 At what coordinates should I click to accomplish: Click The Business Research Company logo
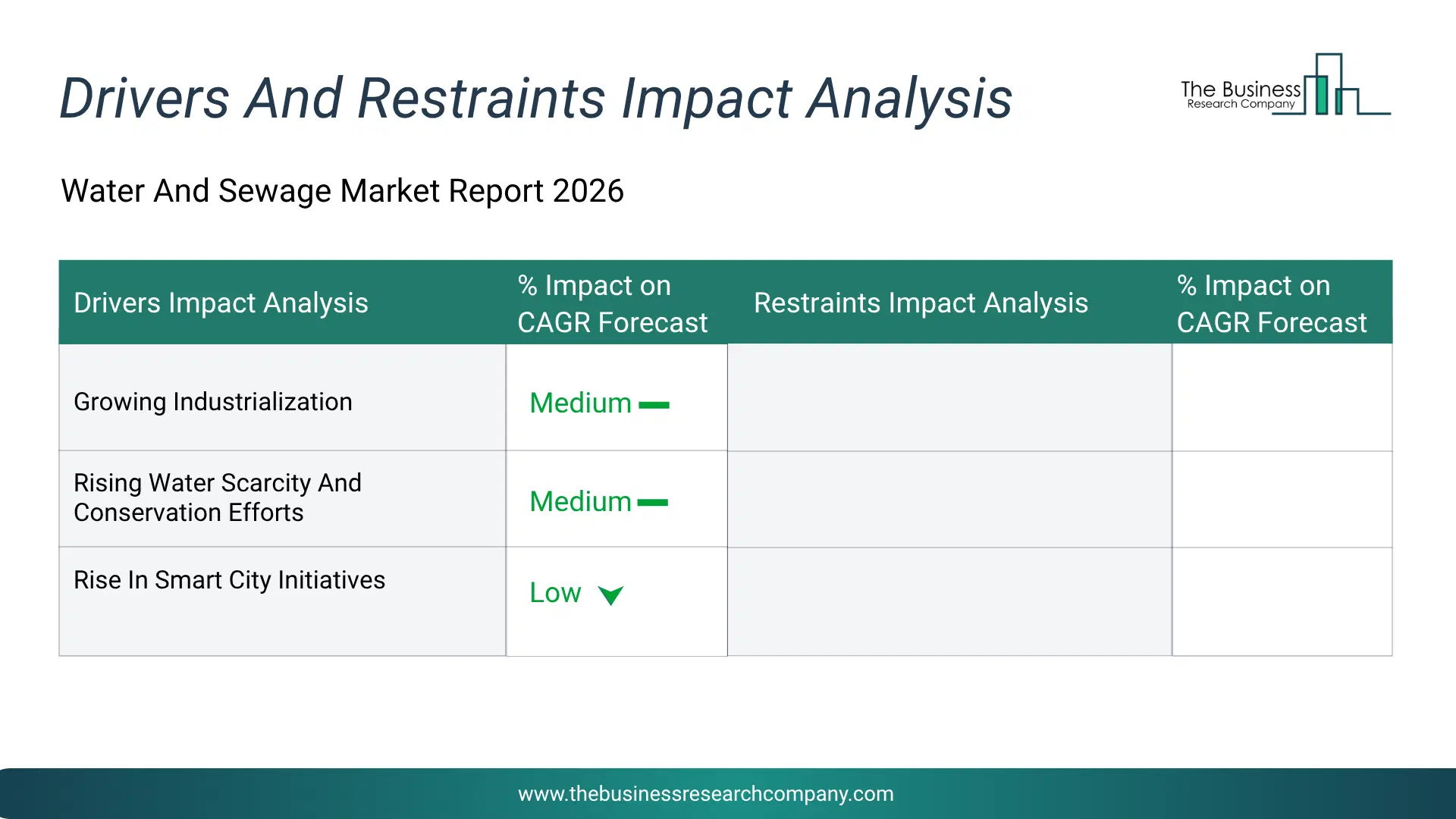(x=1285, y=84)
